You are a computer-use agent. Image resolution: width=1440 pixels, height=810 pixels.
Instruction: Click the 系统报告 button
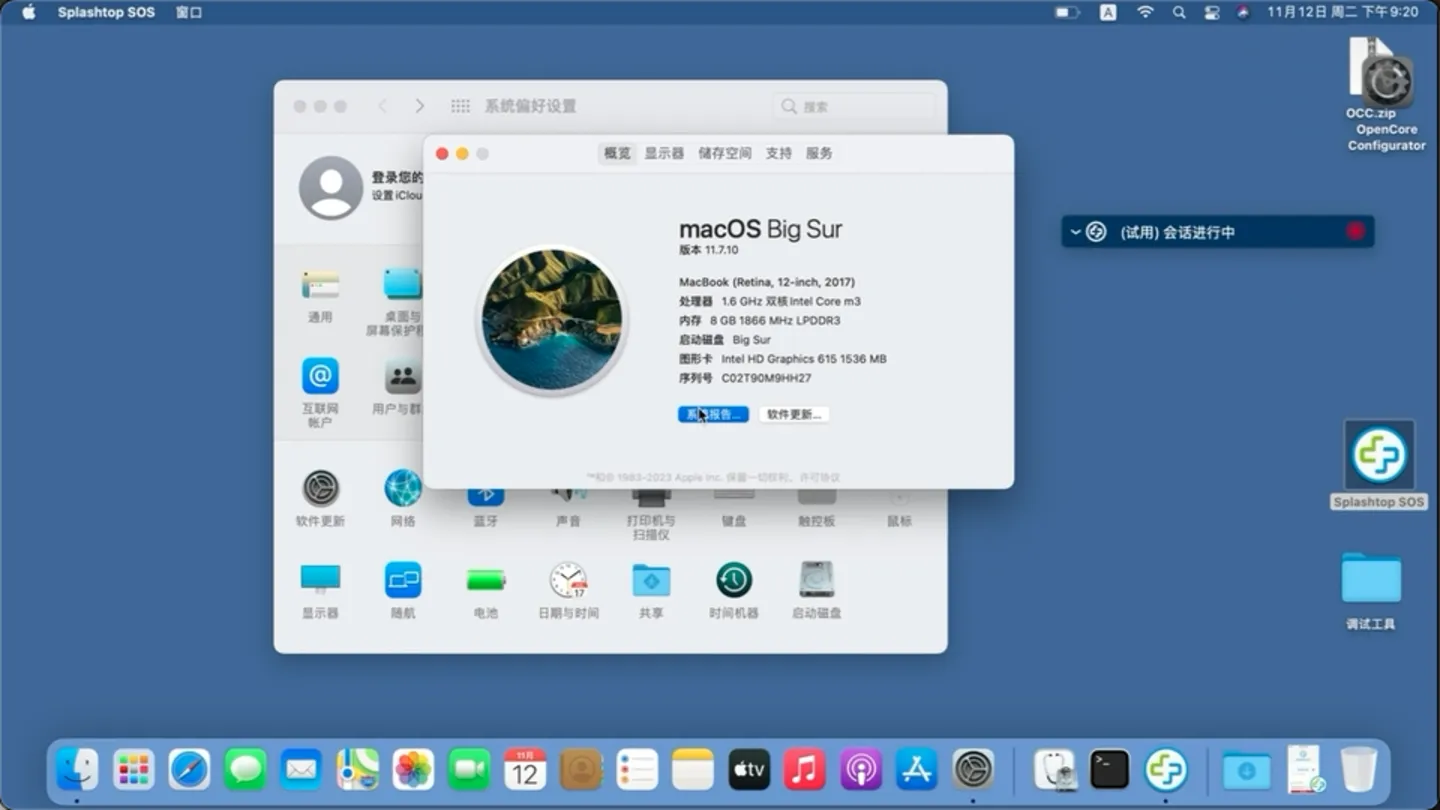click(x=712, y=413)
